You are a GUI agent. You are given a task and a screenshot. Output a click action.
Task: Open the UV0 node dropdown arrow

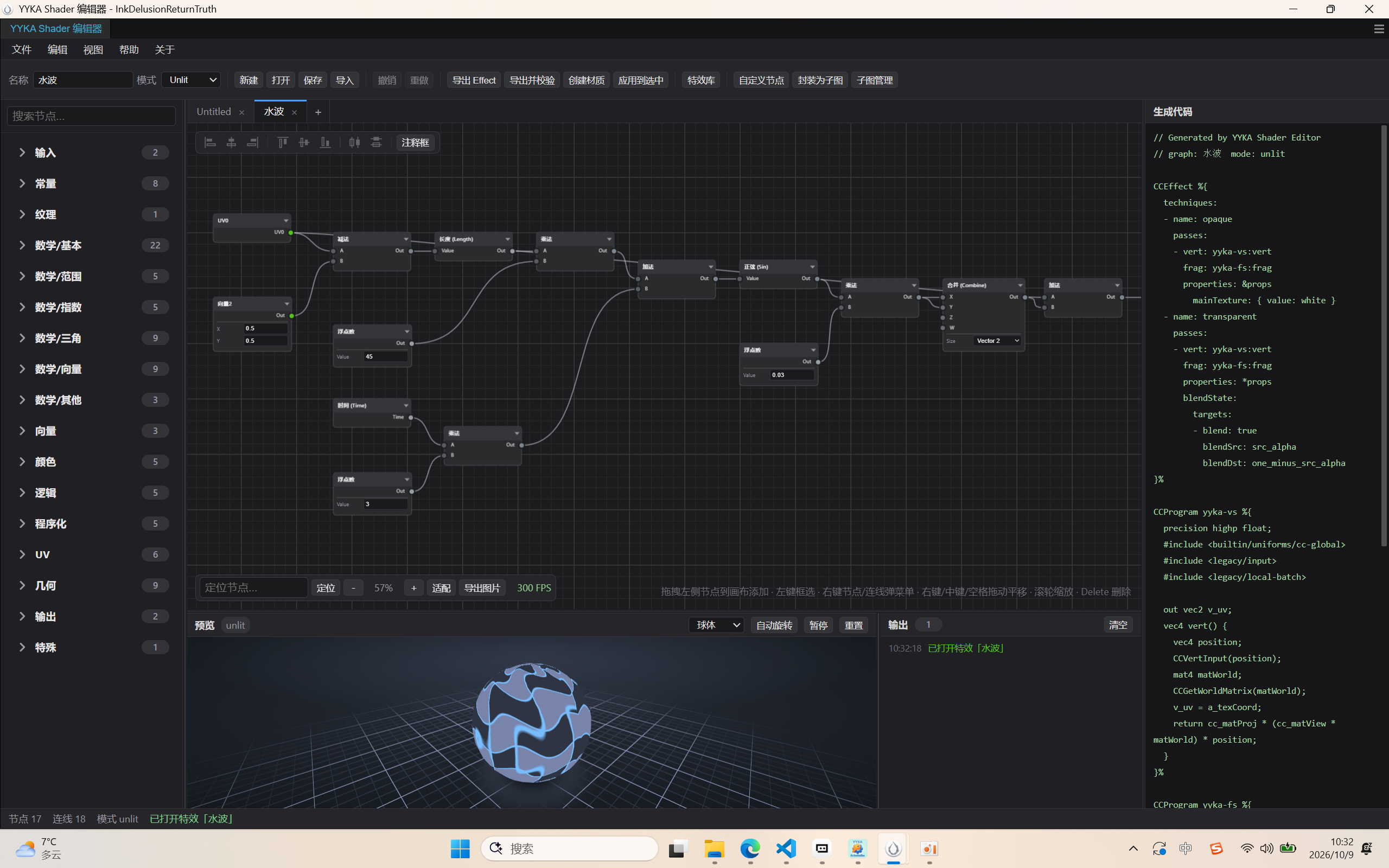coord(286,220)
